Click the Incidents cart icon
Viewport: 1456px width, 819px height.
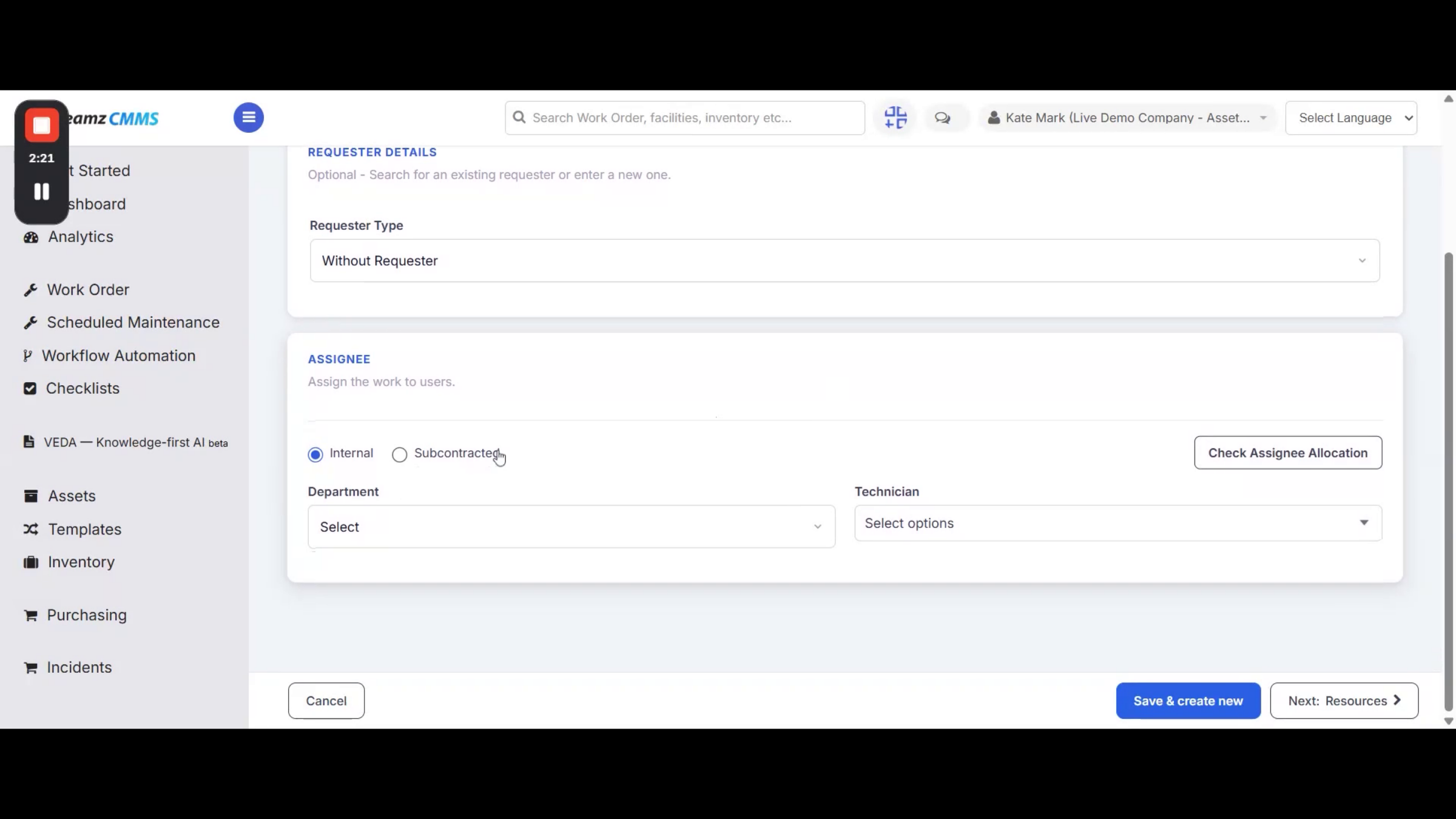point(30,668)
